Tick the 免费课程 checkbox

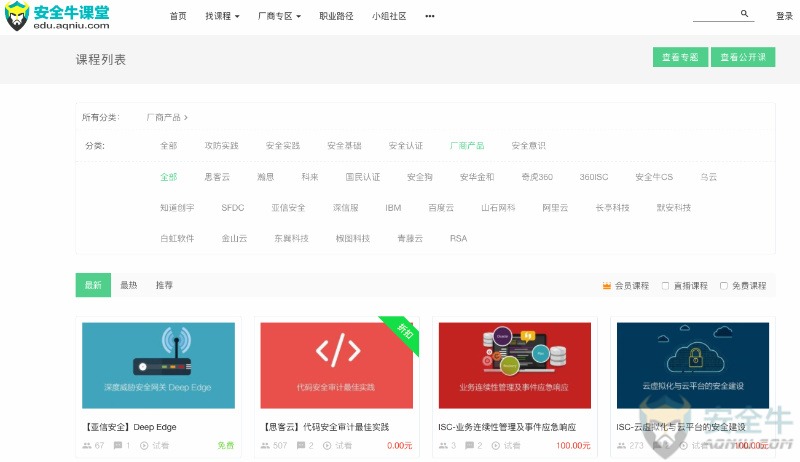tap(723, 286)
